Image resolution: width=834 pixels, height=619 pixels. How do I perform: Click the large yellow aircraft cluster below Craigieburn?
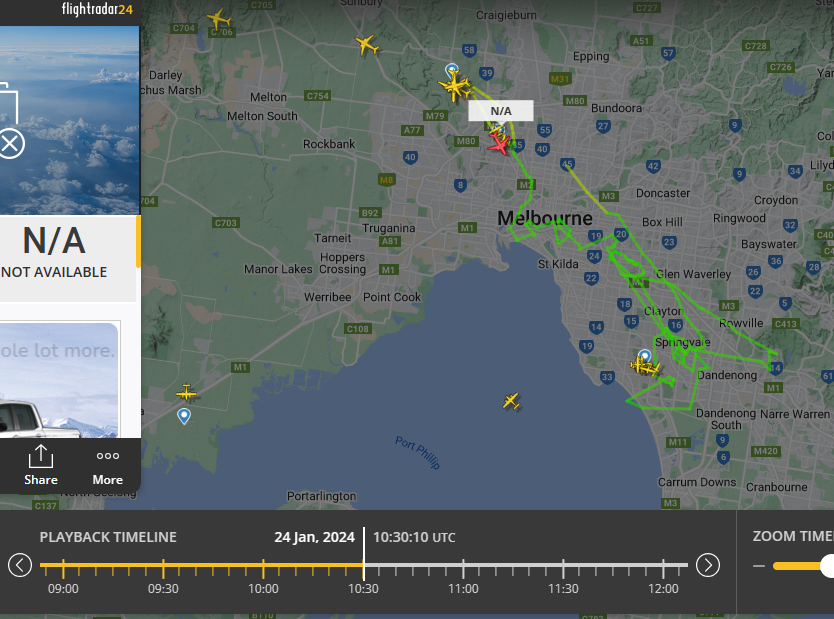pyautogui.click(x=455, y=87)
